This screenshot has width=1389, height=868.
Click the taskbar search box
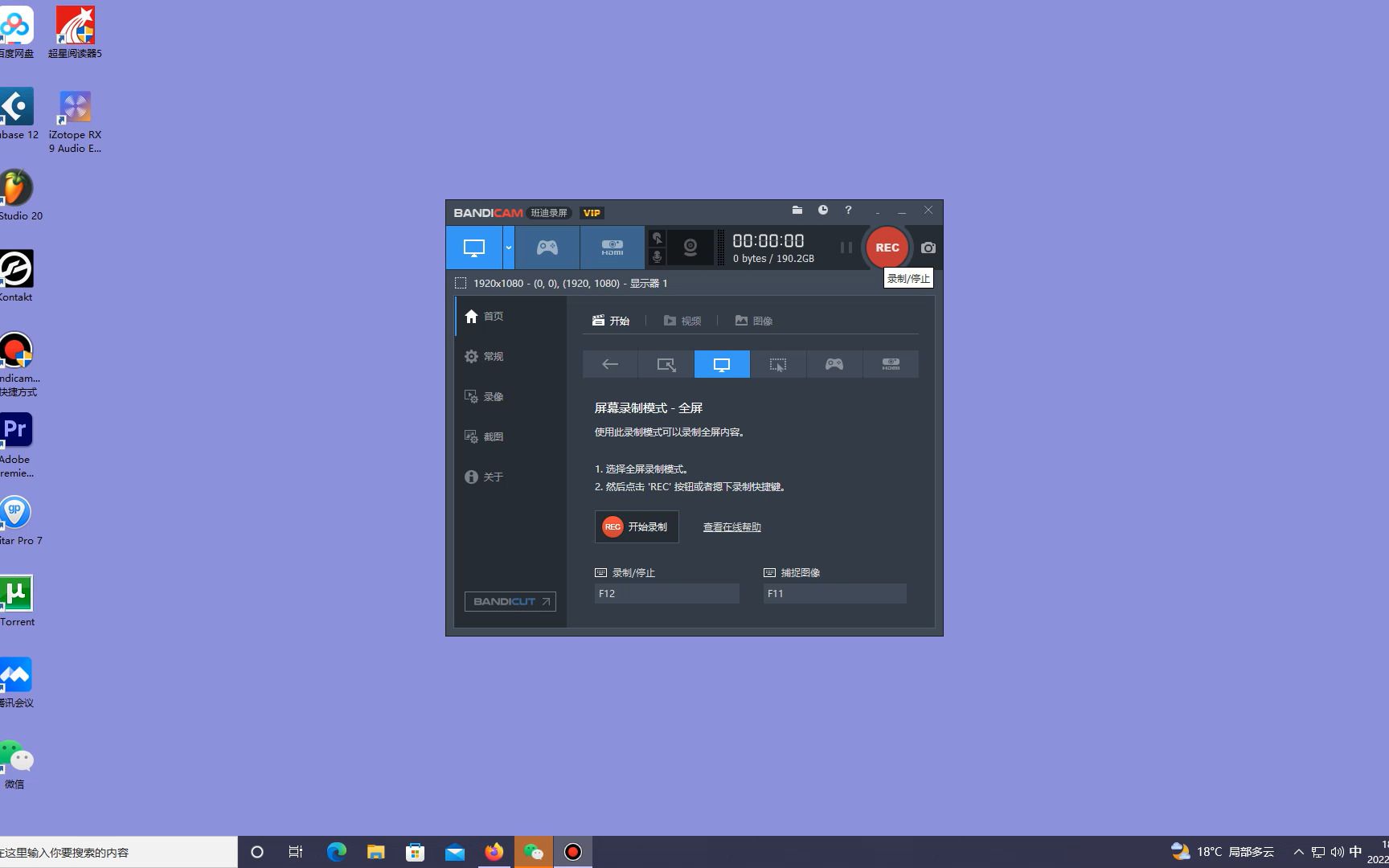[118, 852]
